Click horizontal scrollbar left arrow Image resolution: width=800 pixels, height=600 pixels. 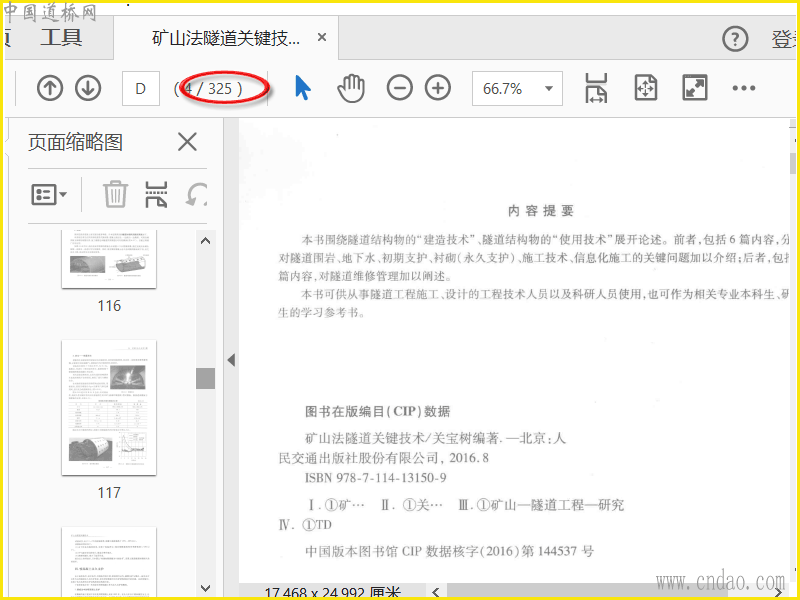point(435,592)
